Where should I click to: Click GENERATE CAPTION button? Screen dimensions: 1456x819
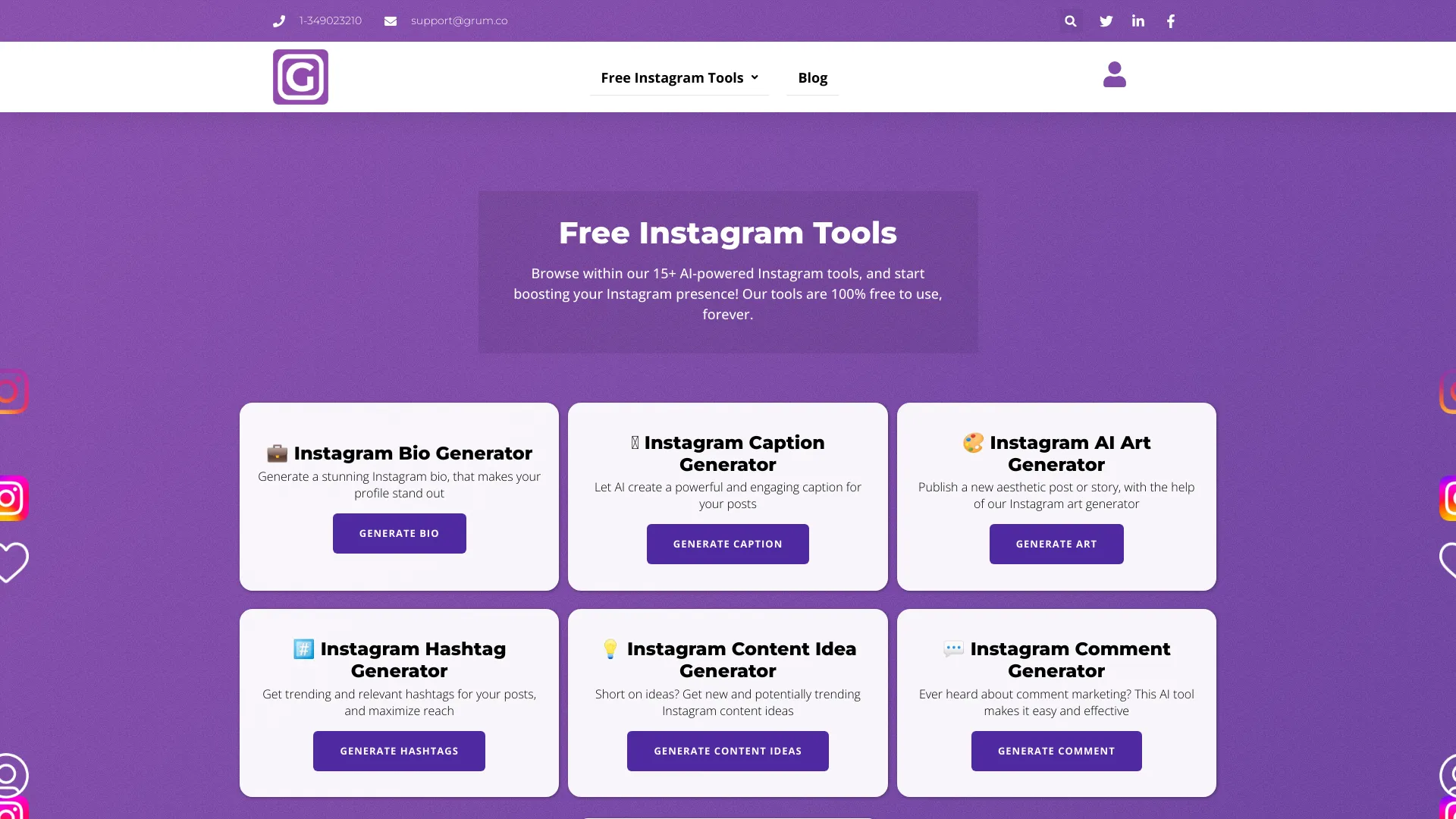(x=728, y=544)
